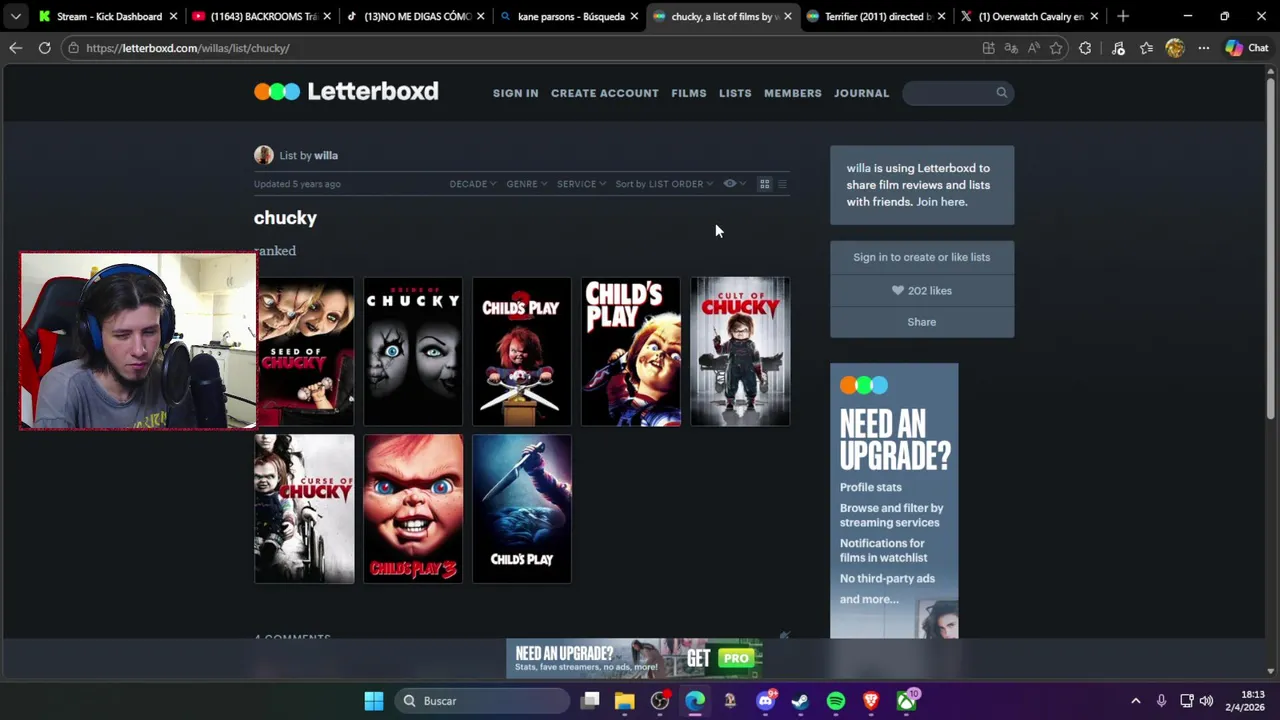Open the JOURNAL menu item
The image size is (1280, 720).
tap(861, 93)
